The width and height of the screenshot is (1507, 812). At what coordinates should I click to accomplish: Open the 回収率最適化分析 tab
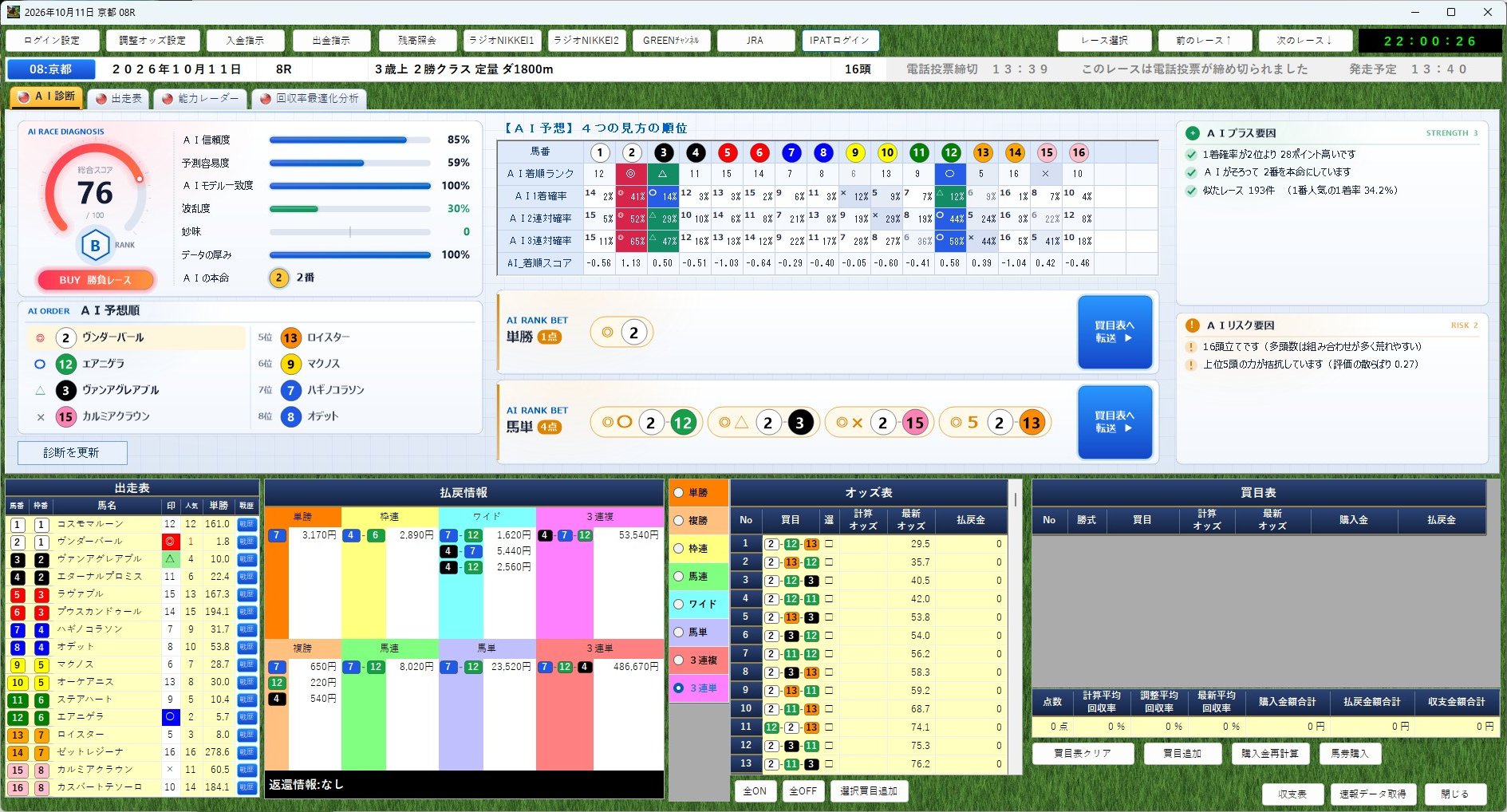click(x=310, y=98)
